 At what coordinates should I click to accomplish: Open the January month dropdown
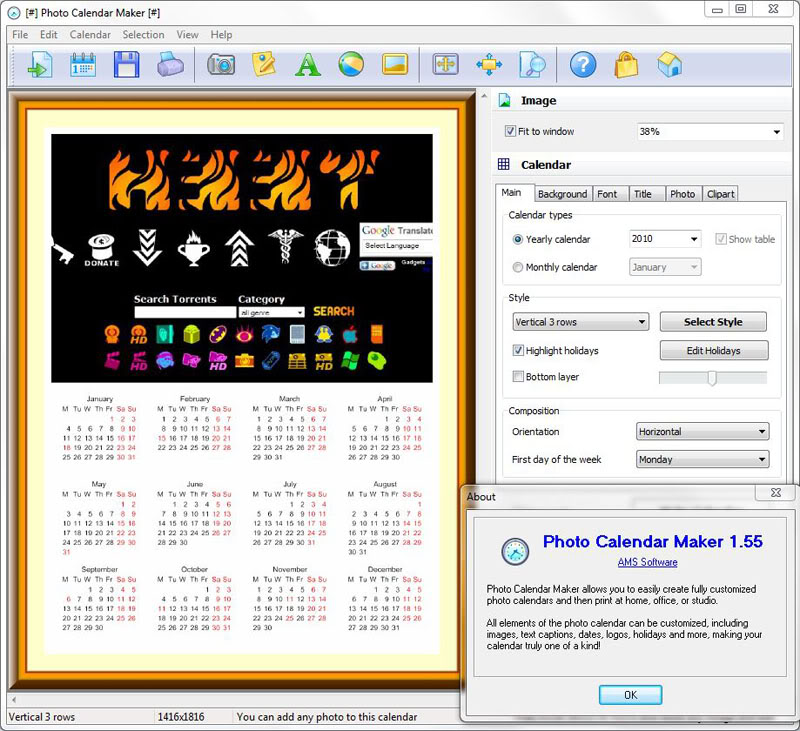[x=665, y=267]
